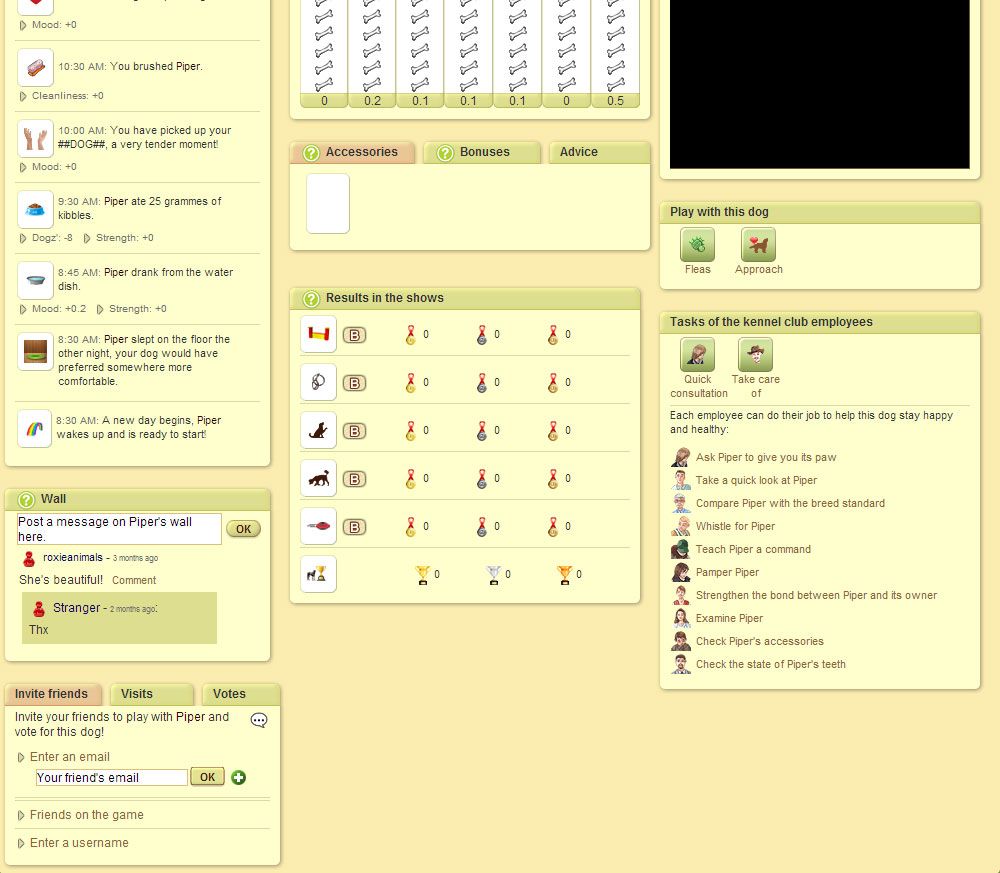Expand Cleanliness: +0 detail arrow
The width and height of the screenshot is (1000, 873).
tap(23, 96)
